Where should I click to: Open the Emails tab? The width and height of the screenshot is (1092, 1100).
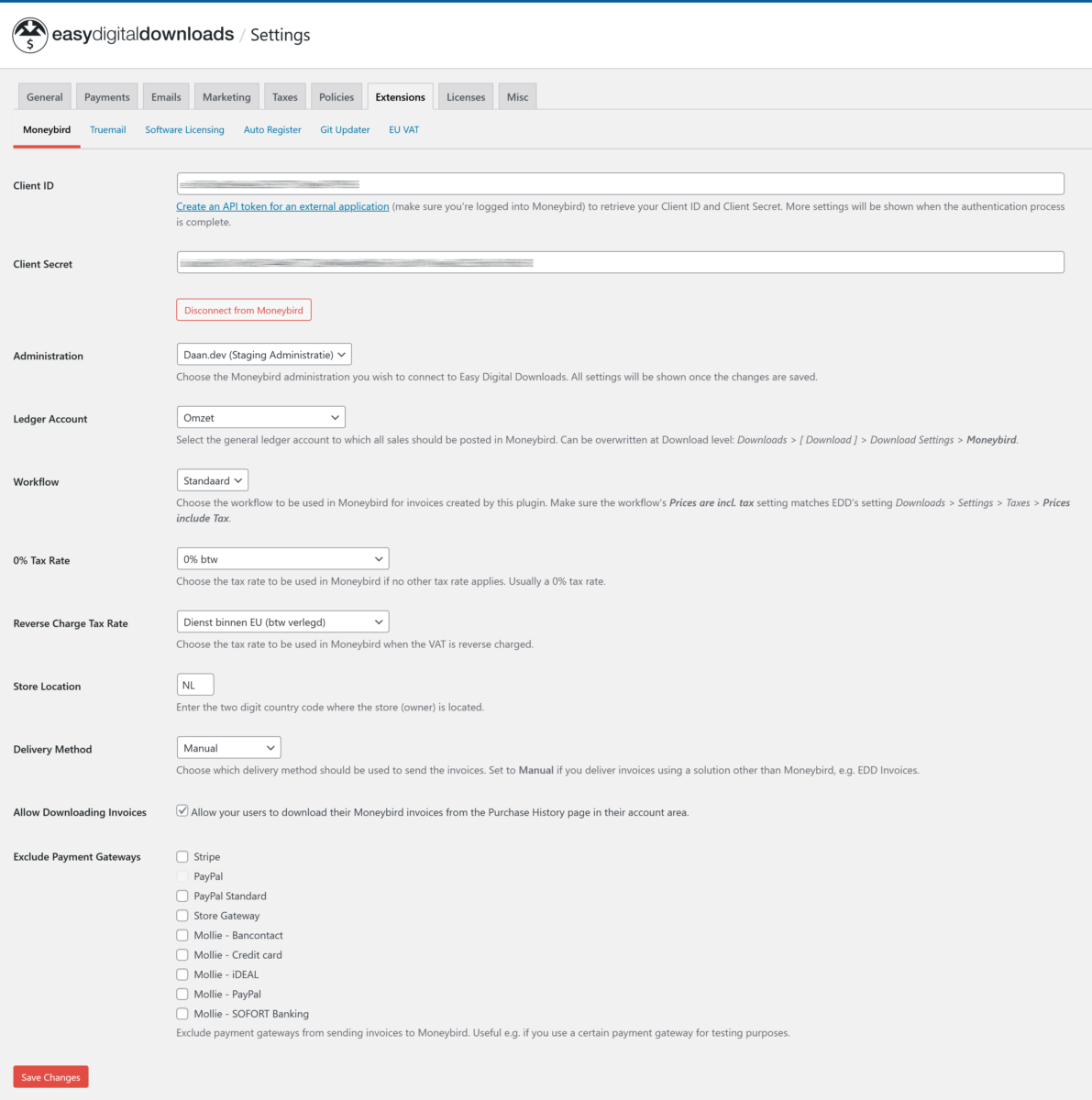click(166, 97)
